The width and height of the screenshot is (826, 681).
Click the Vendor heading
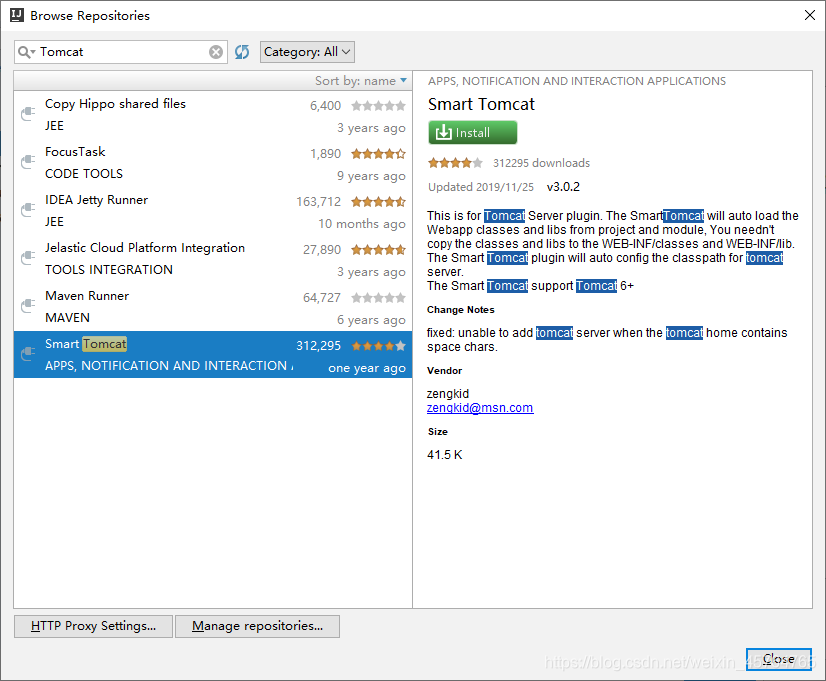click(444, 371)
